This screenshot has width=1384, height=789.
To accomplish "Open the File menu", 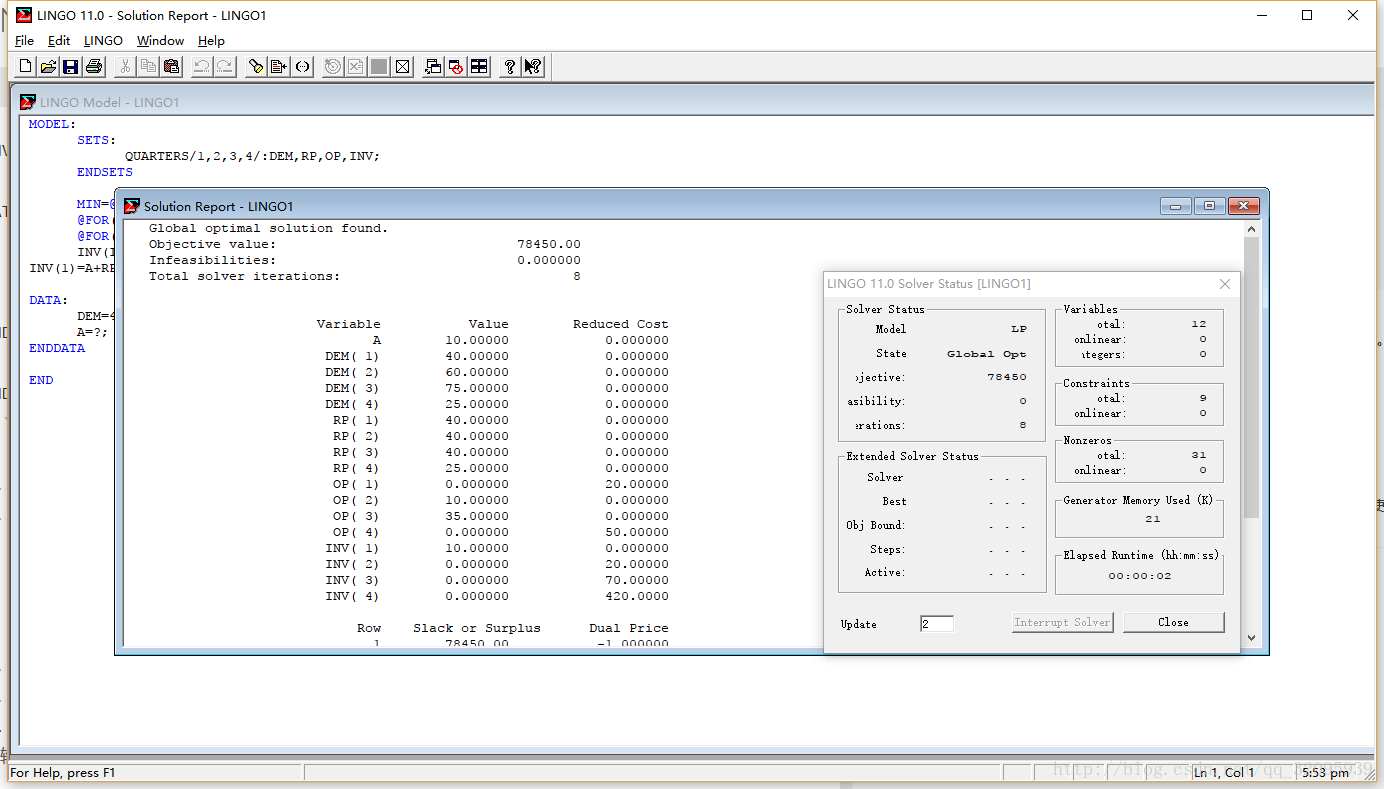I will [x=24, y=41].
